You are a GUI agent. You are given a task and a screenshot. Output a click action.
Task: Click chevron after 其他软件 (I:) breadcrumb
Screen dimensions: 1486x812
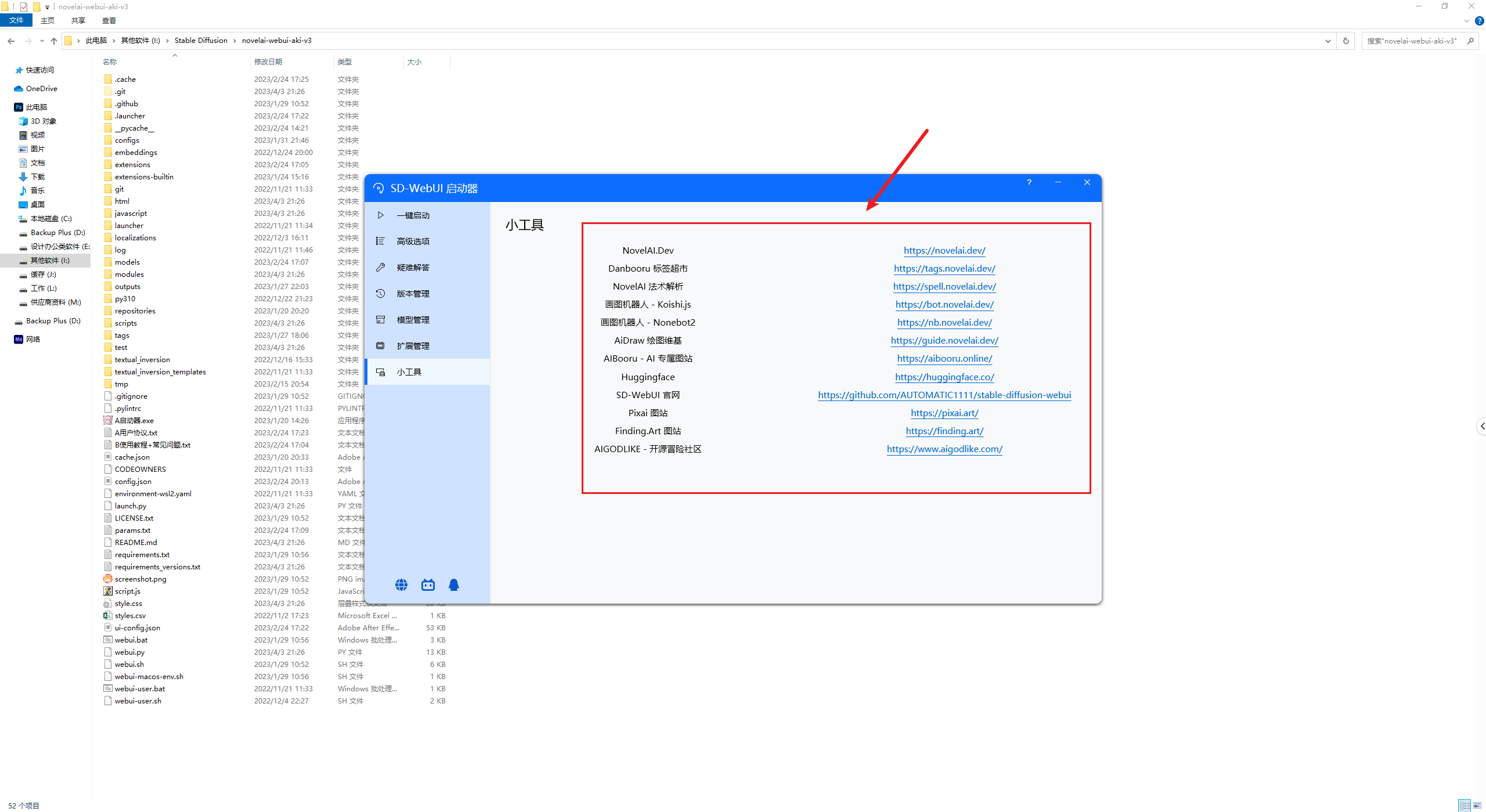167,41
